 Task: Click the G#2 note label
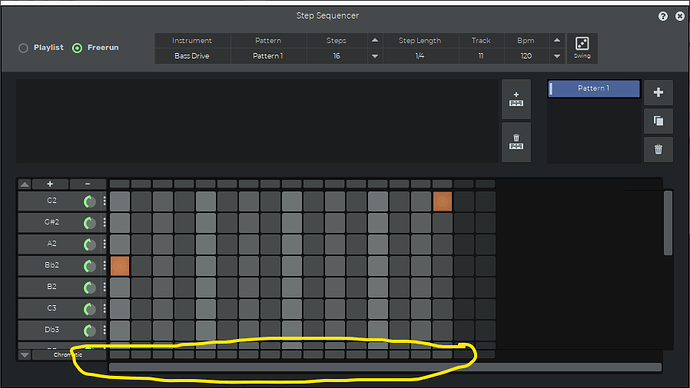pos(51,222)
